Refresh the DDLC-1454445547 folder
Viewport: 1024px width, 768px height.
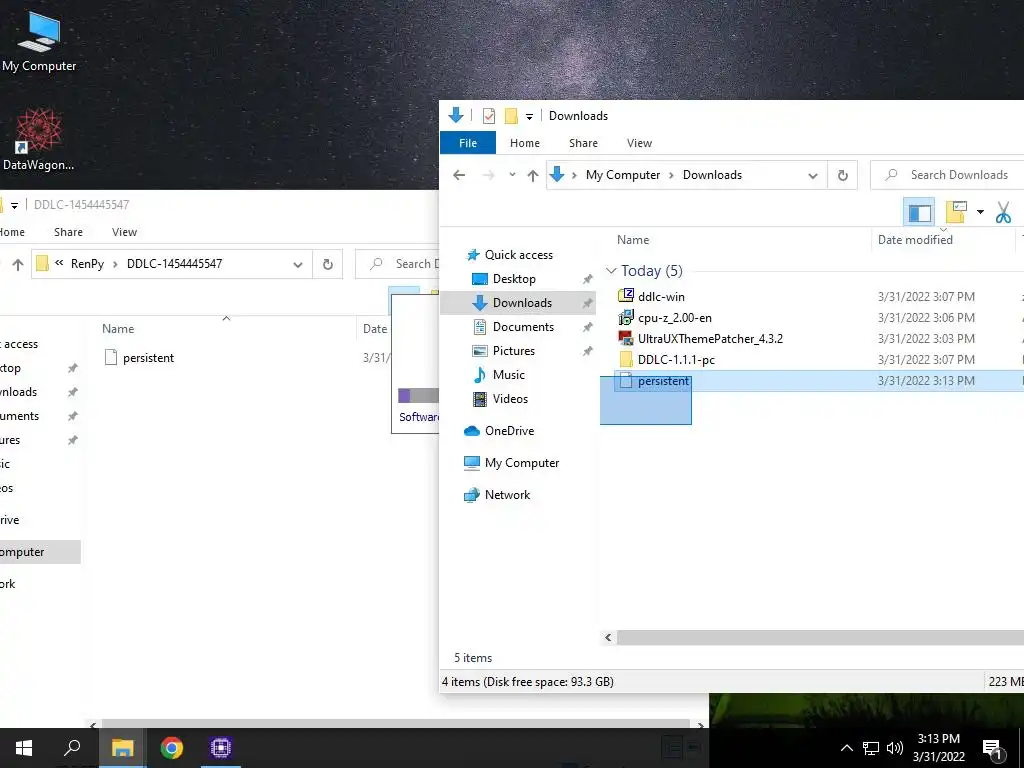[x=328, y=264]
